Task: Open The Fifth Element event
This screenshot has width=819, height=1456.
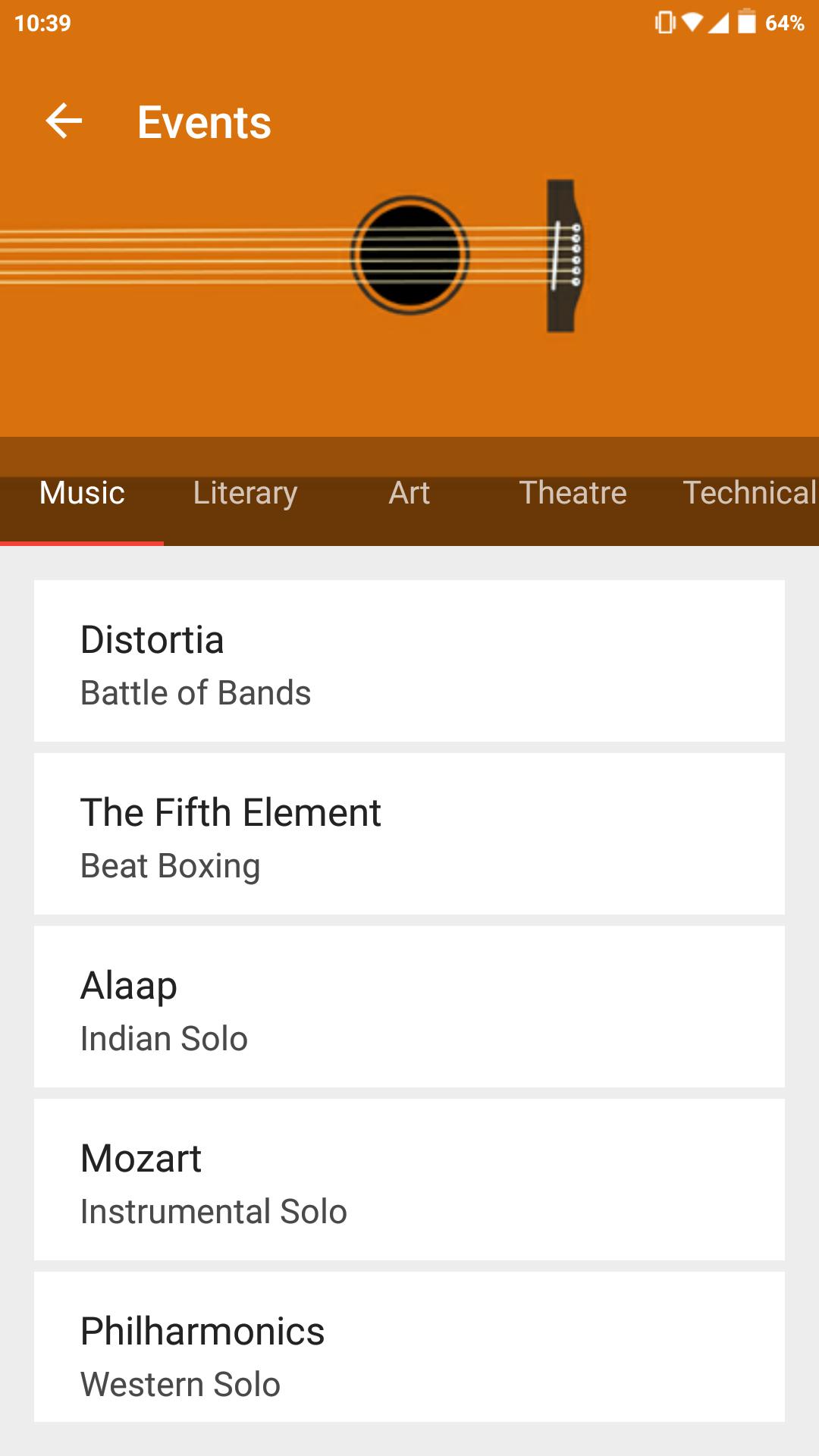Action: [409, 833]
